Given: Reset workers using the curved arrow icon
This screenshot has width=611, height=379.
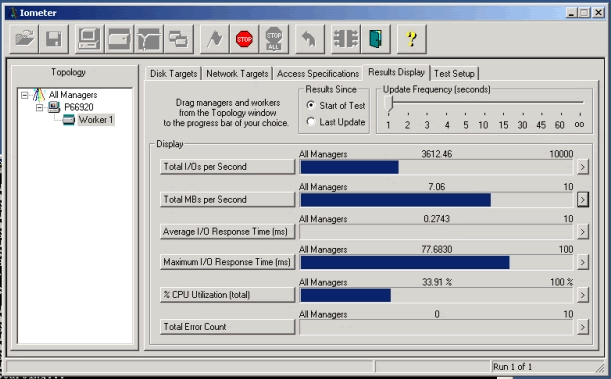Looking at the screenshot, I should click(310, 39).
